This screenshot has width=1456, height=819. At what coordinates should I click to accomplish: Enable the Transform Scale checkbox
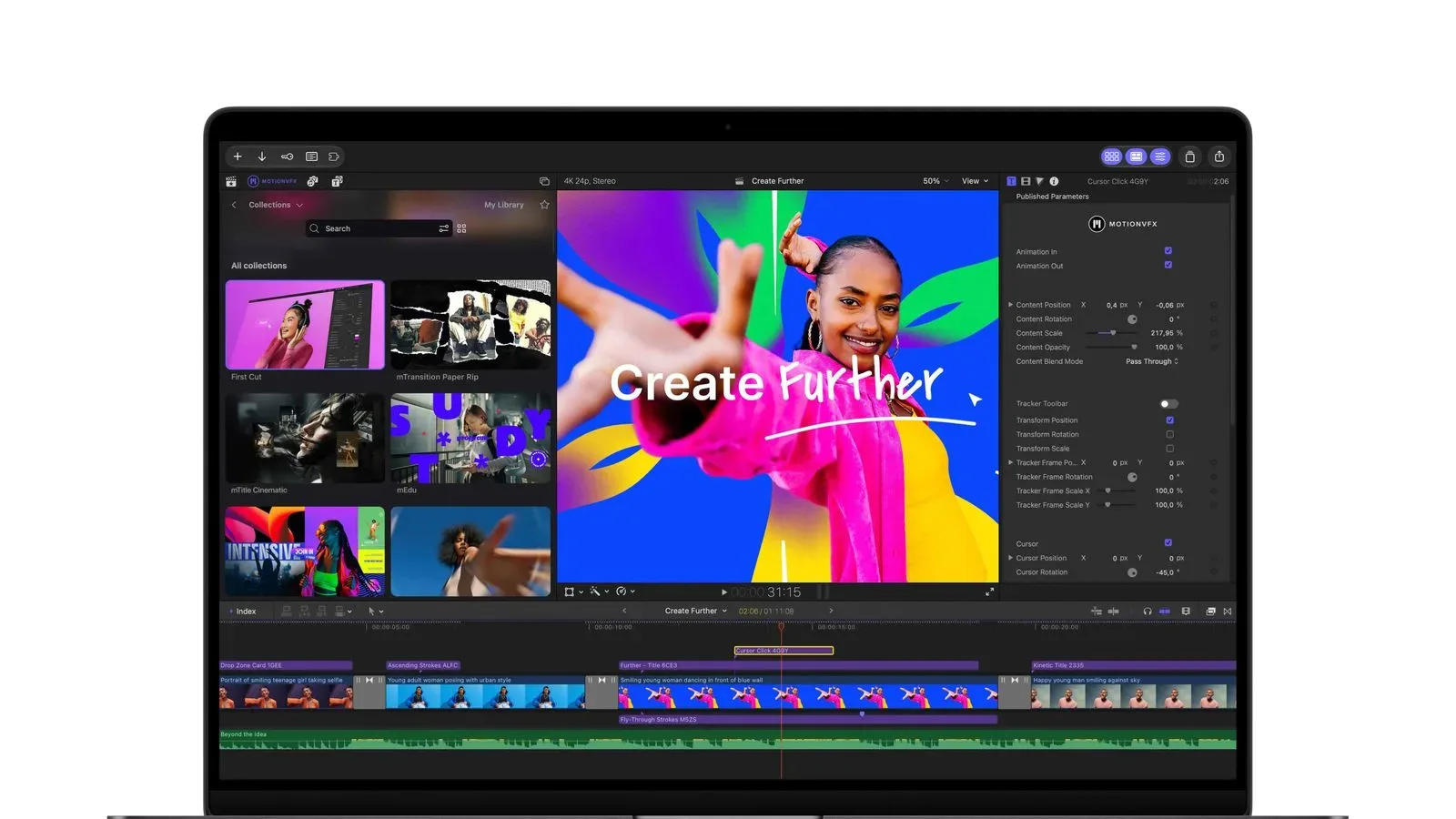tap(1169, 449)
